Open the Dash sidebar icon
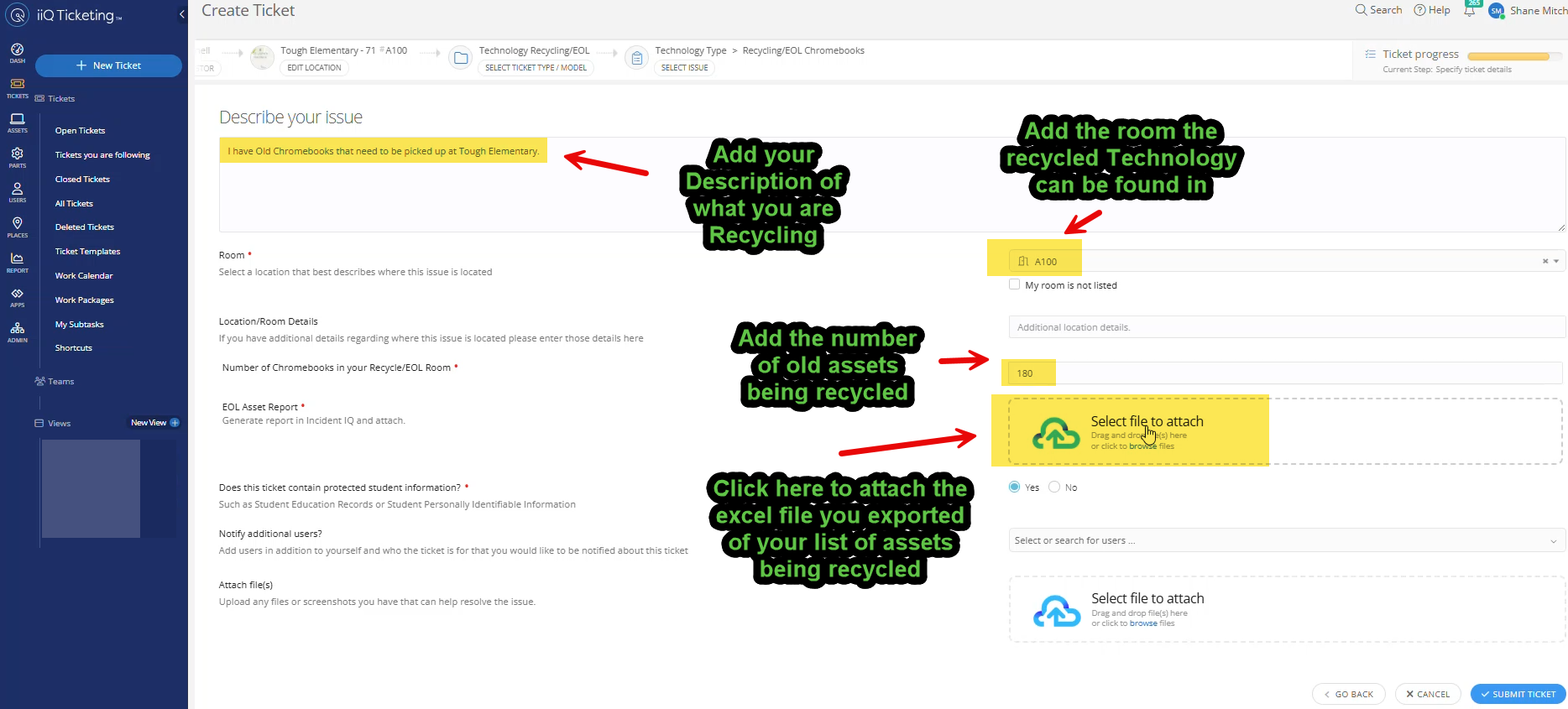1568x709 pixels. click(x=17, y=52)
